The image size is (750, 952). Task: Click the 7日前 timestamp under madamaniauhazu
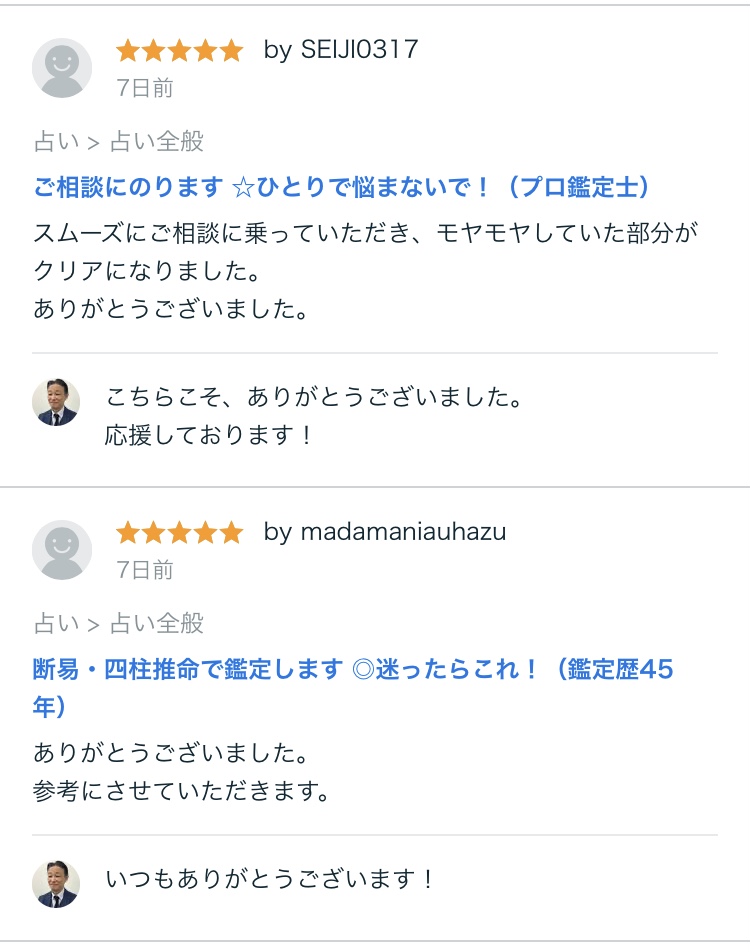tap(145, 570)
